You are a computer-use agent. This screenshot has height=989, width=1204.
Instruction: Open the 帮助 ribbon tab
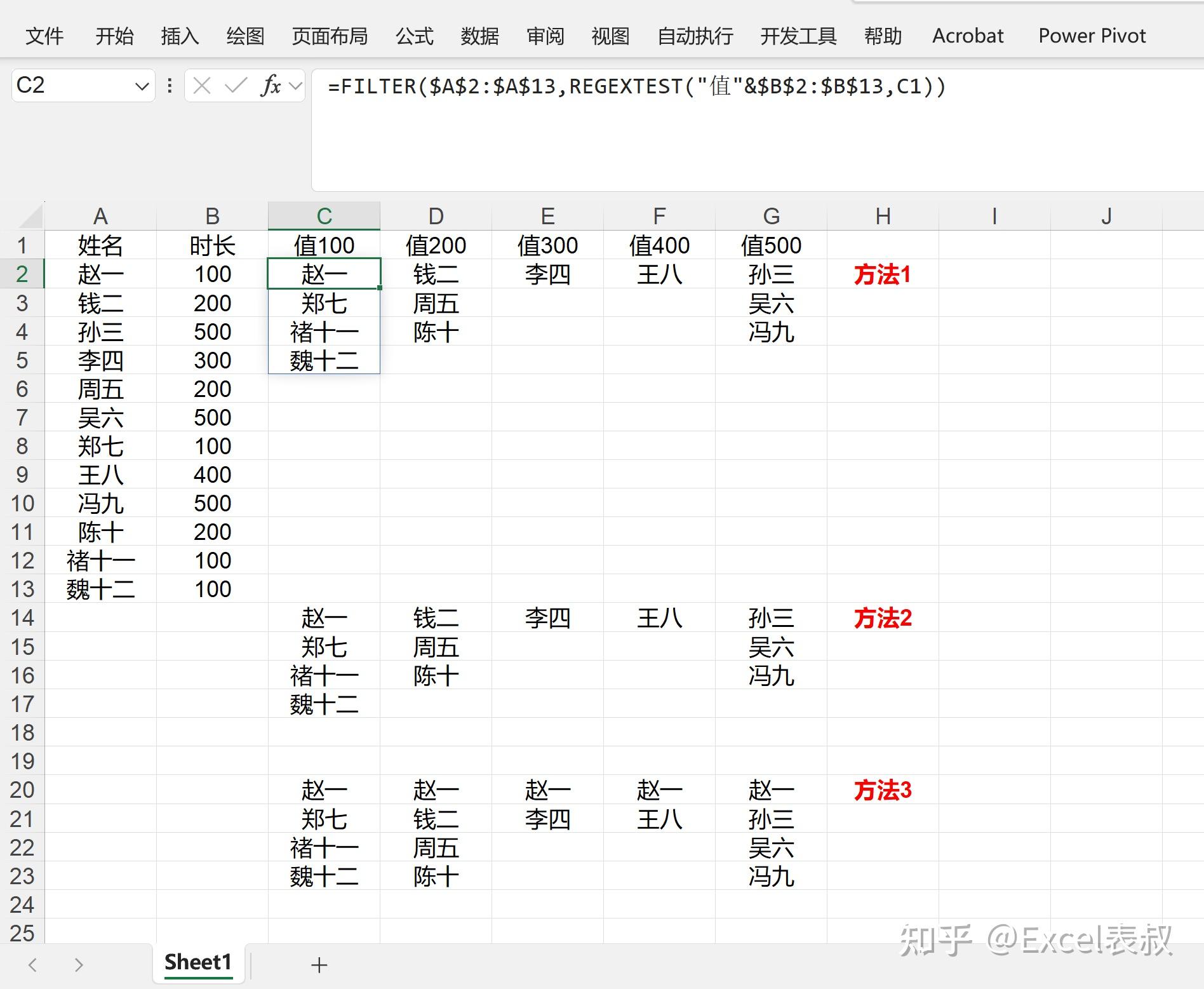coord(883,36)
